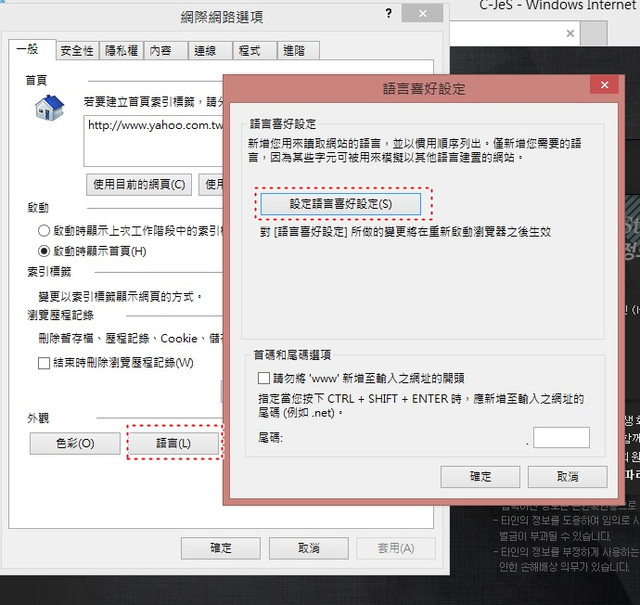Click 取消 in 語言喜好設定 dialog
The height and width of the screenshot is (605, 640).
pos(567,476)
